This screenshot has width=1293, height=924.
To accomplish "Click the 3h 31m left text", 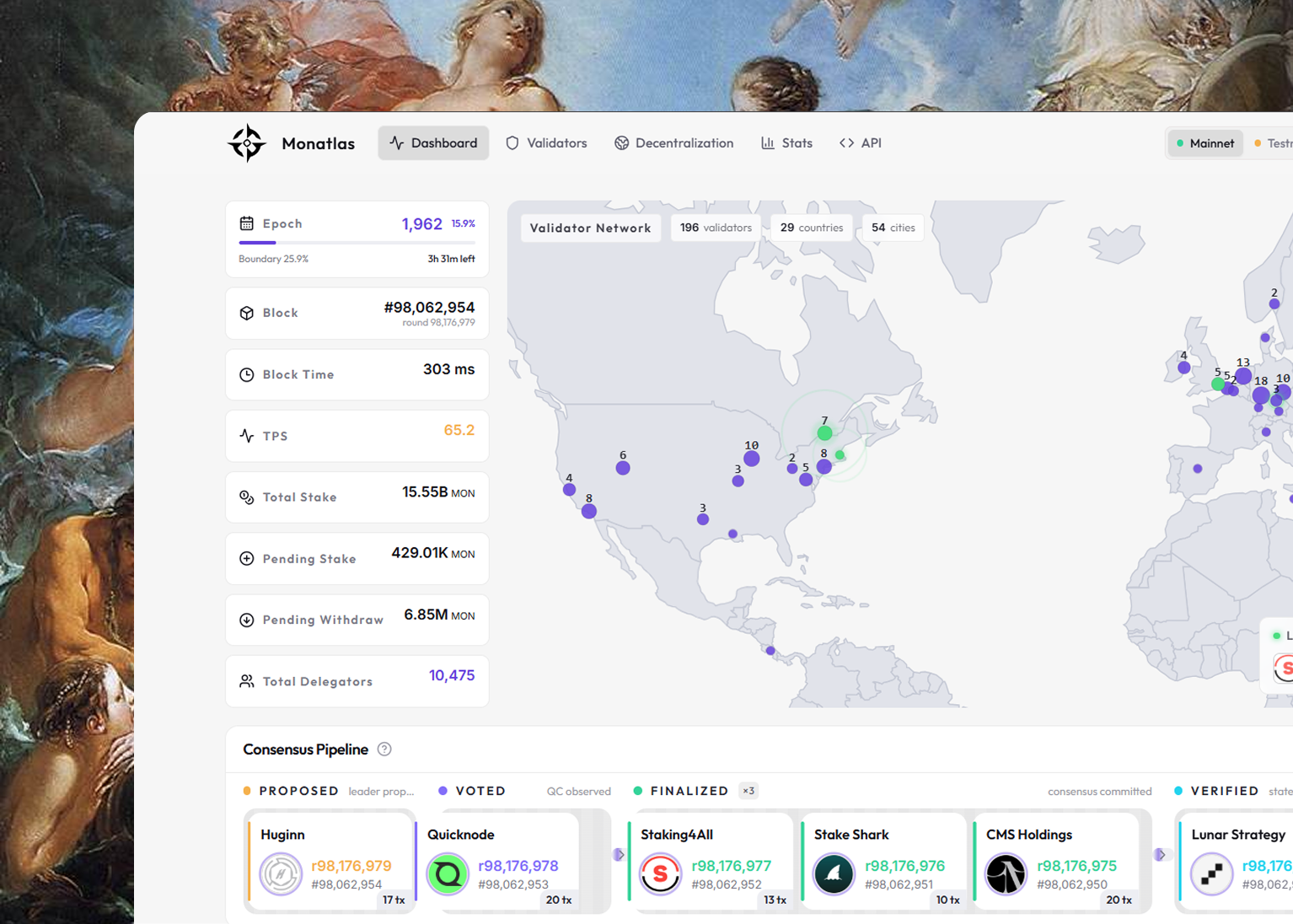I will click(451, 259).
